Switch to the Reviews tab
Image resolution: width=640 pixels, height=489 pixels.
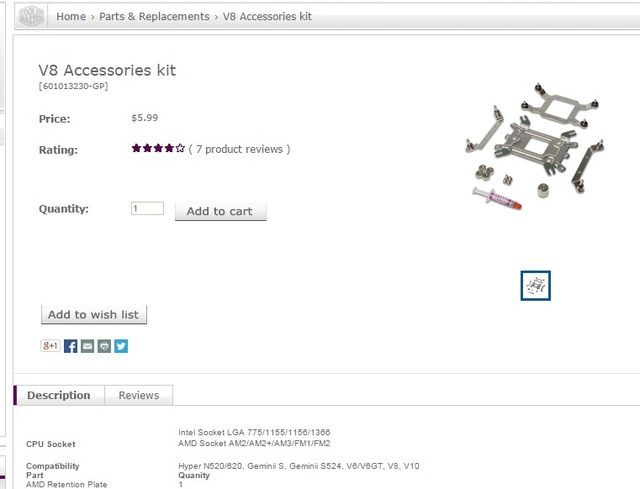pos(139,395)
